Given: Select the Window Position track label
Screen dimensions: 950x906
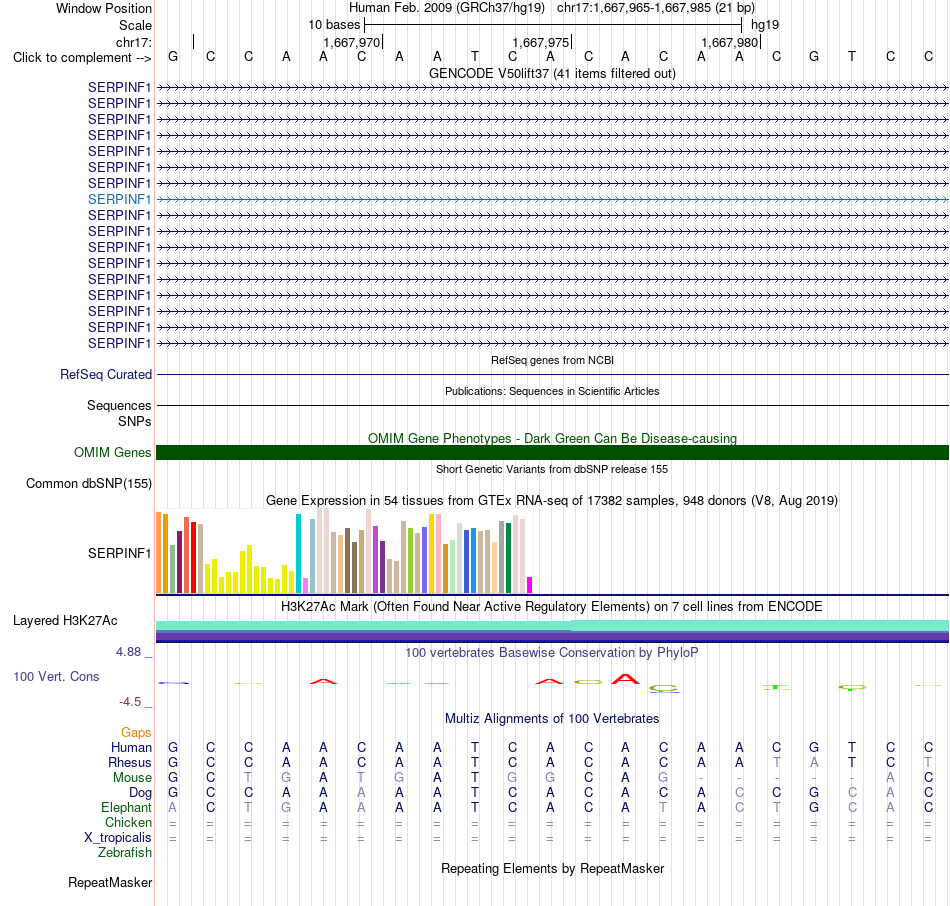Looking at the screenshot, I should coord(104,8).
